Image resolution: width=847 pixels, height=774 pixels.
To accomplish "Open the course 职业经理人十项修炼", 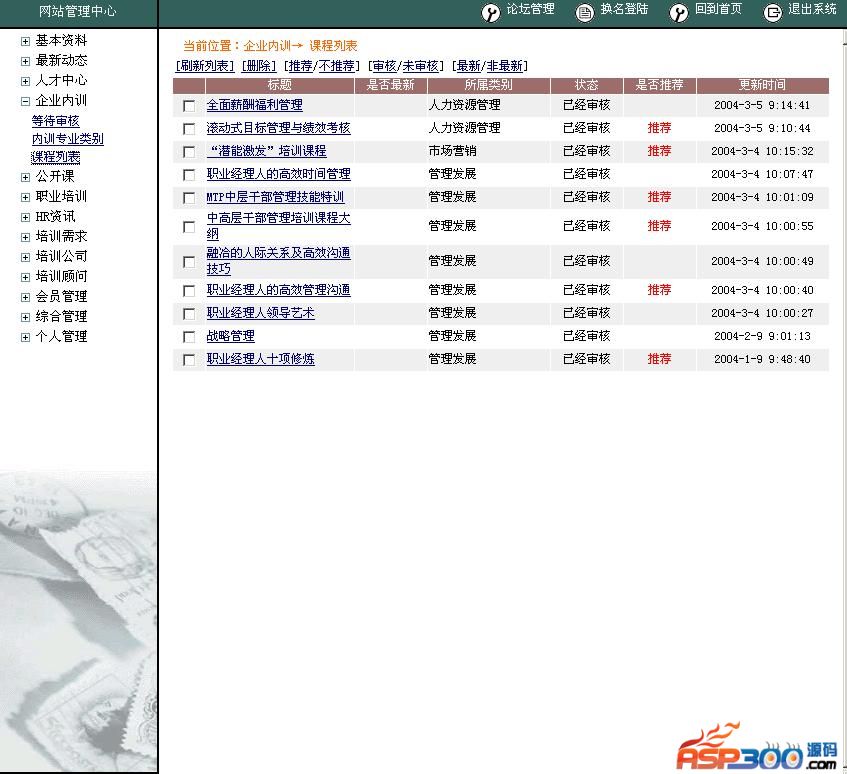I will click(260, 359).
